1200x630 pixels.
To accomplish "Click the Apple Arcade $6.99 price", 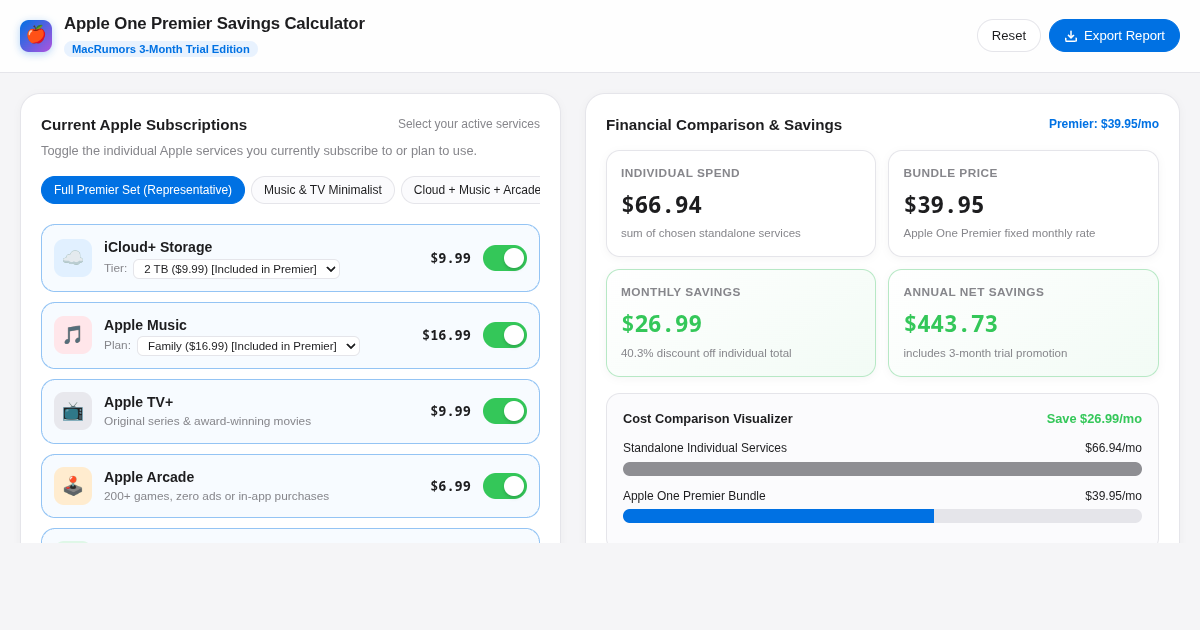I will (x=450, y=486).
